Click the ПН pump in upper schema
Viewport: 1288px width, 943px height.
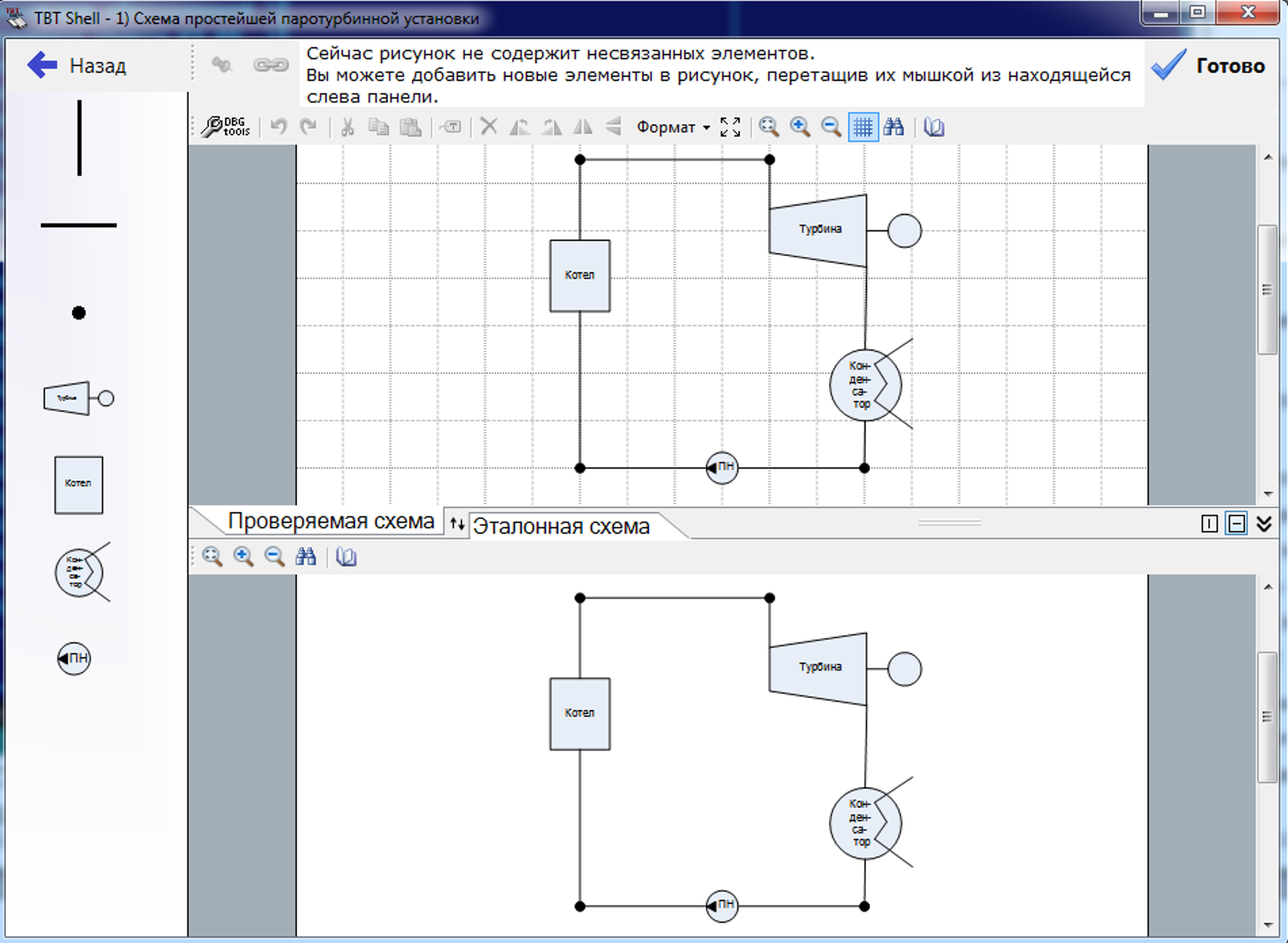click(x=722, y=468)
